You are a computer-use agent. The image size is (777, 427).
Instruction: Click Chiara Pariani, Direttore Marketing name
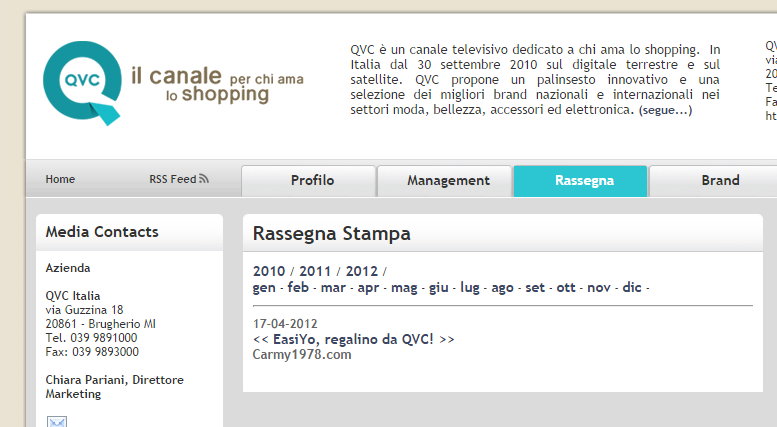[x=114, y=387]
